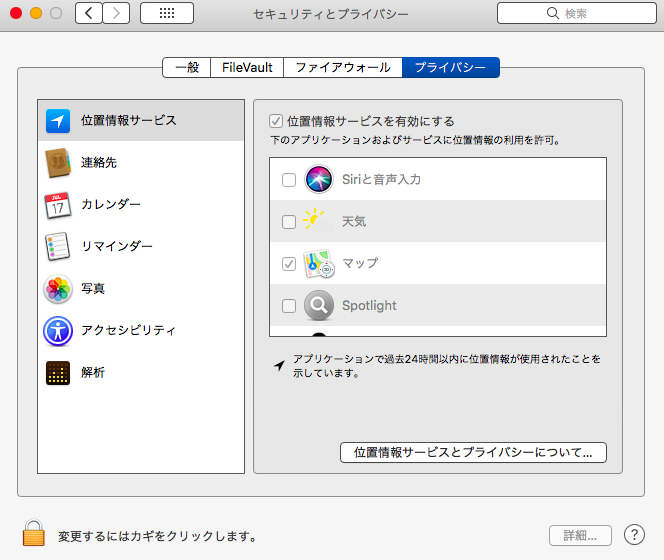Image resolution: width=664 pixels, height=560 pixels.
Task: Check the 天気 weather location checkbox
Action: tap(288, 222)
